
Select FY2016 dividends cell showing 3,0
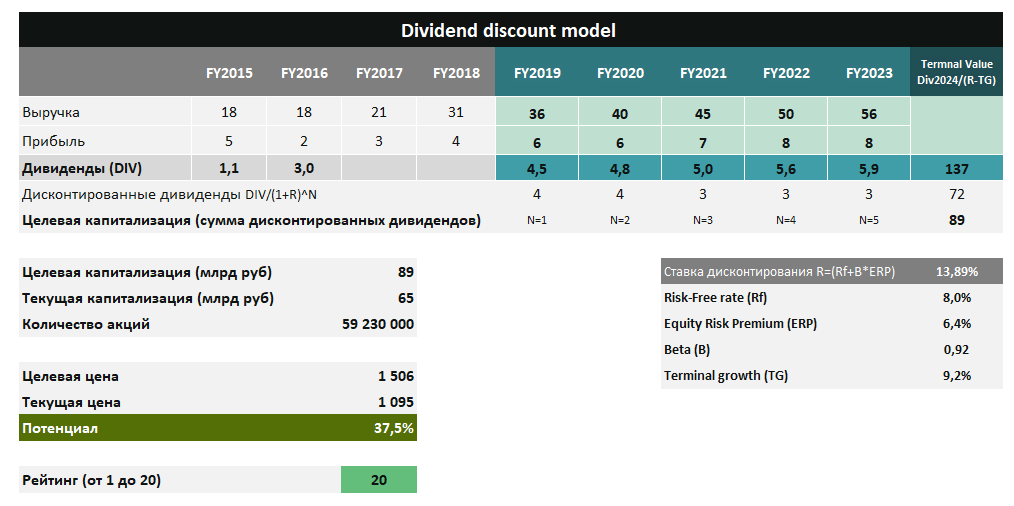[304, 169]
